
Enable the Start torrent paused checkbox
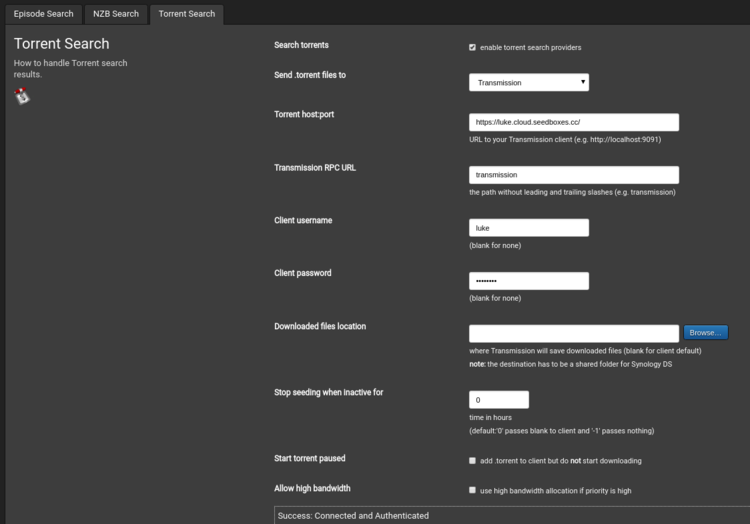pos(472,460)
